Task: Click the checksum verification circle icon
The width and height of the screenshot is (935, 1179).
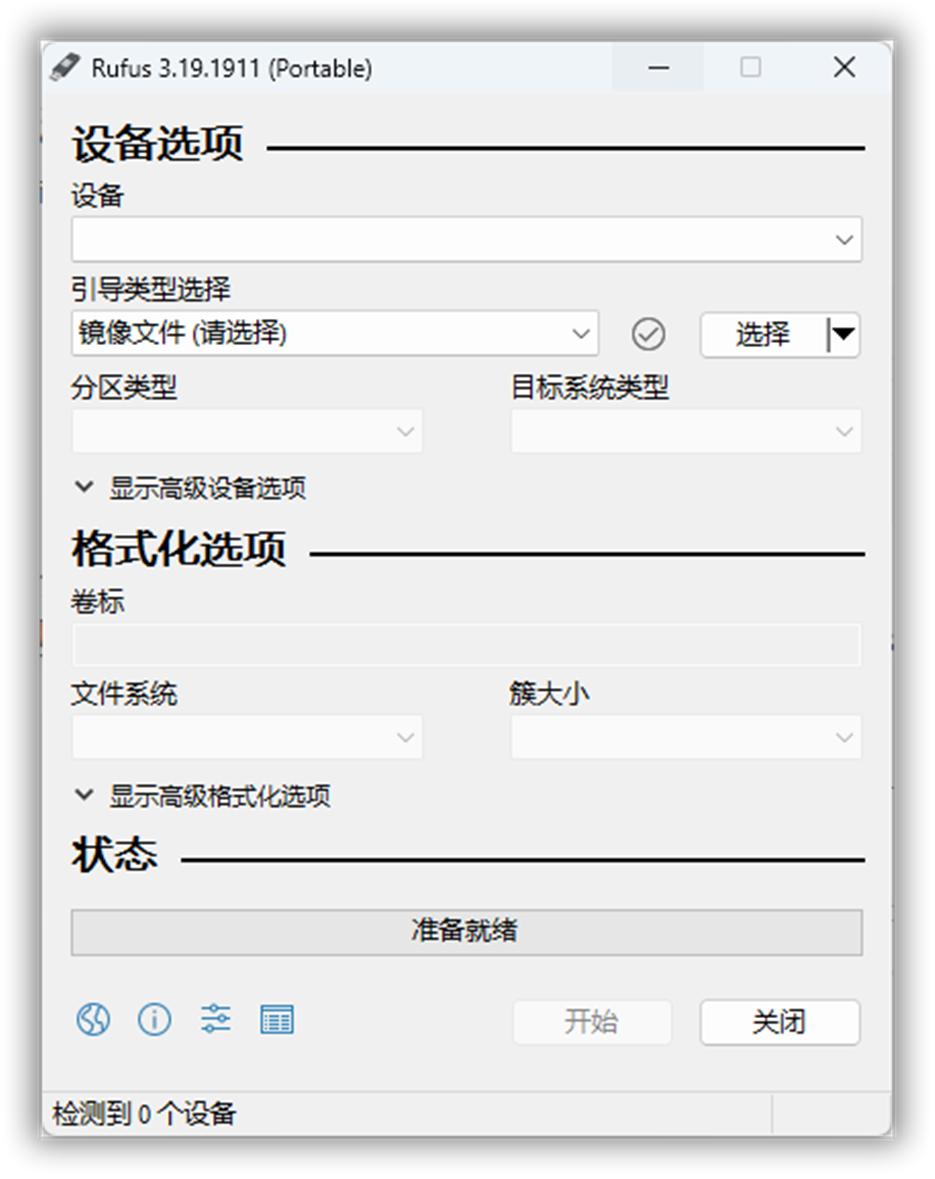Action: click(x=649, y=334)
